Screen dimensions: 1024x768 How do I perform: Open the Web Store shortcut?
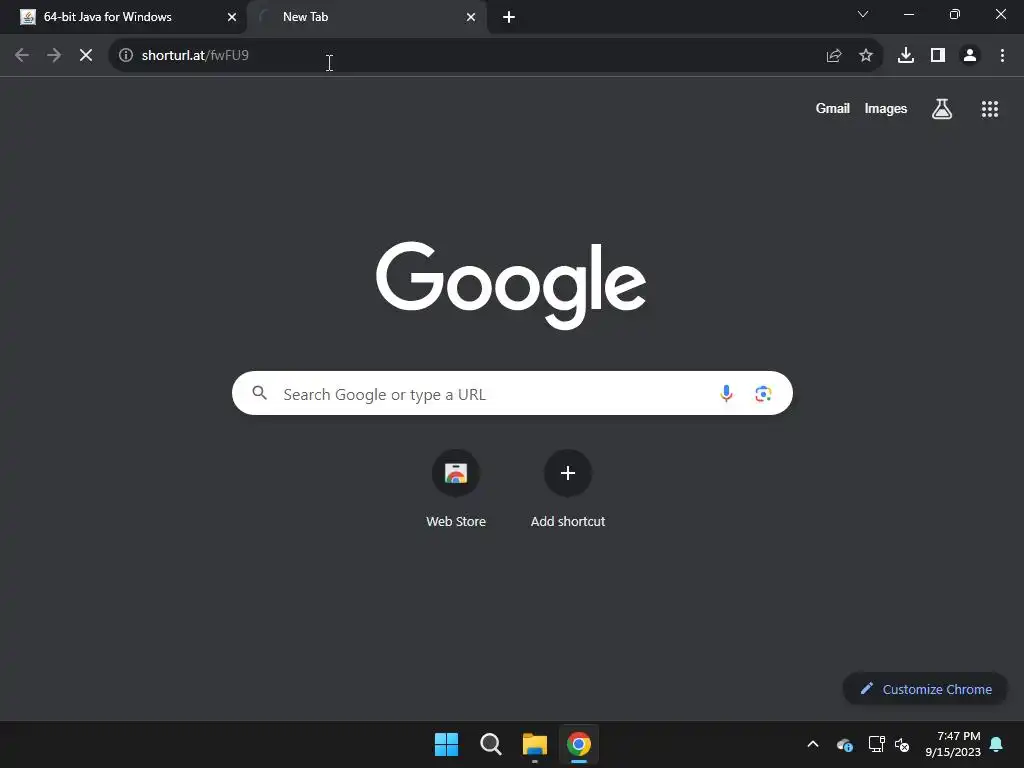point(456,488)
